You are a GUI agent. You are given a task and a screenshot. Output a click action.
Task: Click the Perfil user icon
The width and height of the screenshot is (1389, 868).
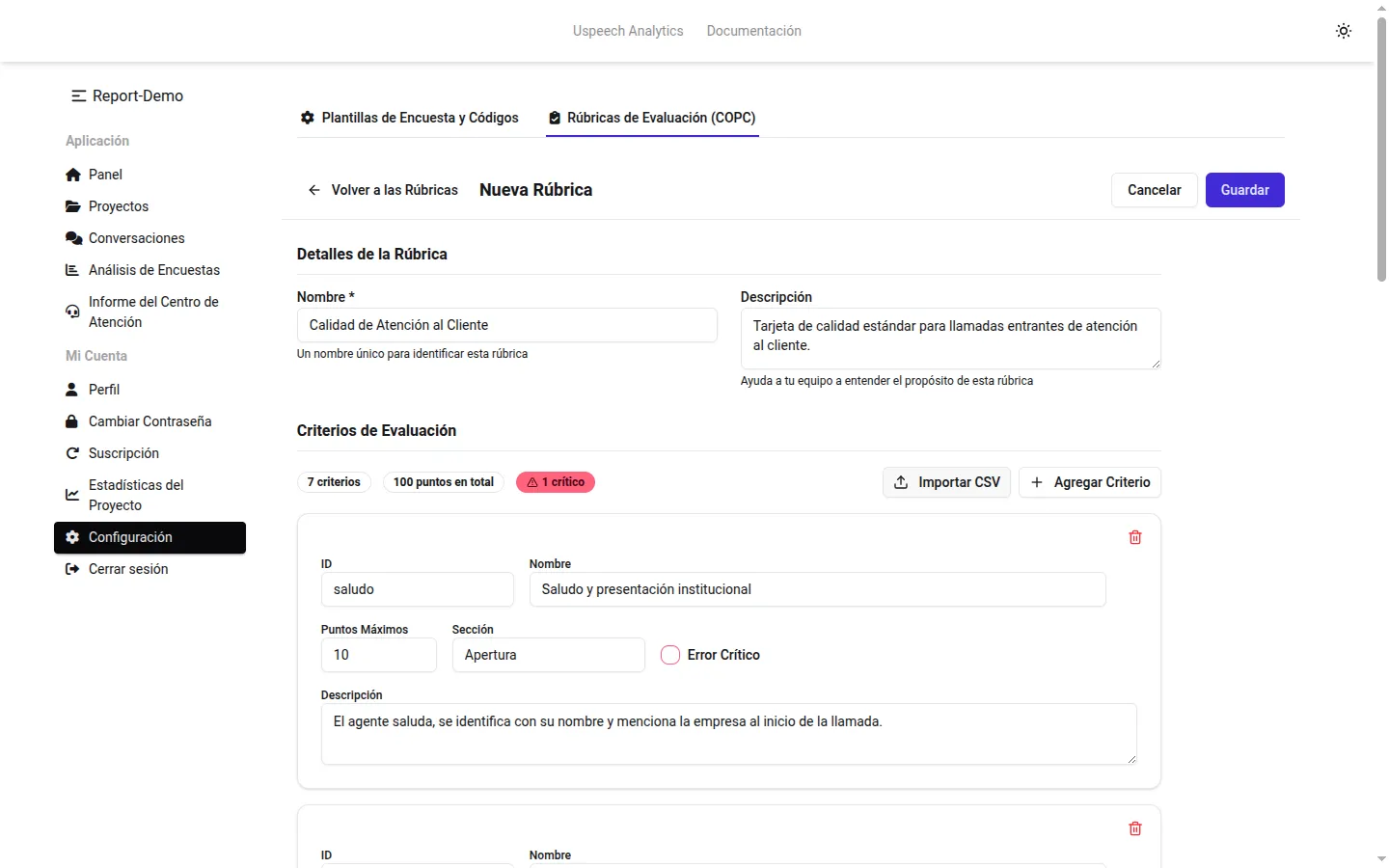71,390
